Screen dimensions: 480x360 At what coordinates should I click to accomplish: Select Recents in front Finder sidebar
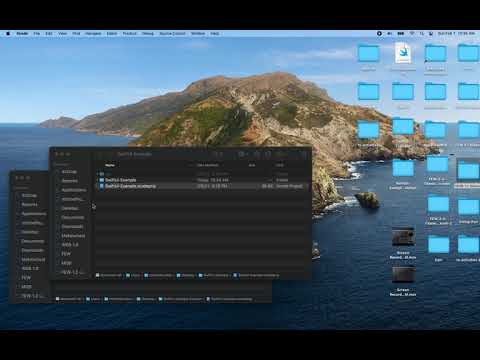(70, 181)
